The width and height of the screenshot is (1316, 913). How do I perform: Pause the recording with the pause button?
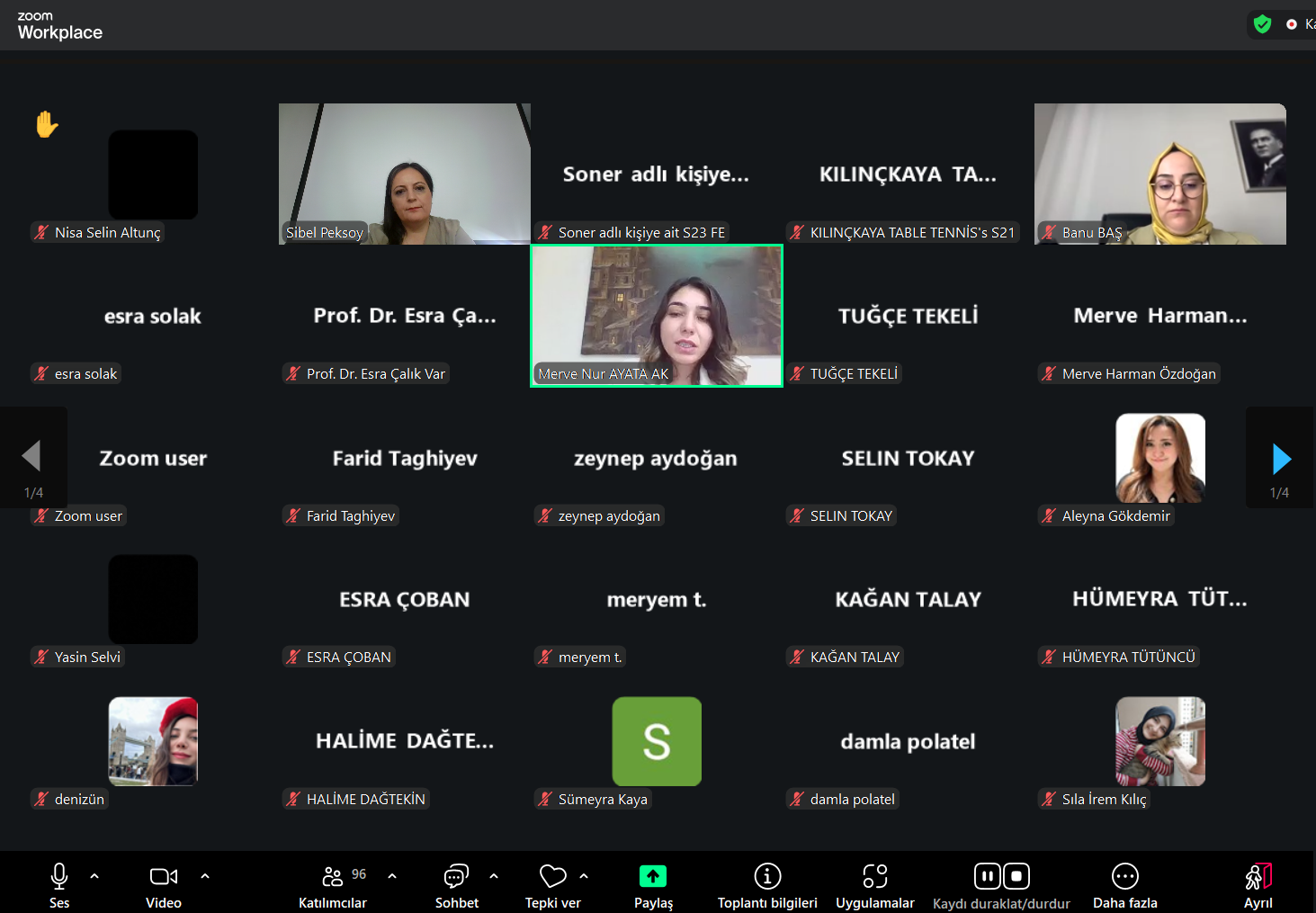point(987,876)
